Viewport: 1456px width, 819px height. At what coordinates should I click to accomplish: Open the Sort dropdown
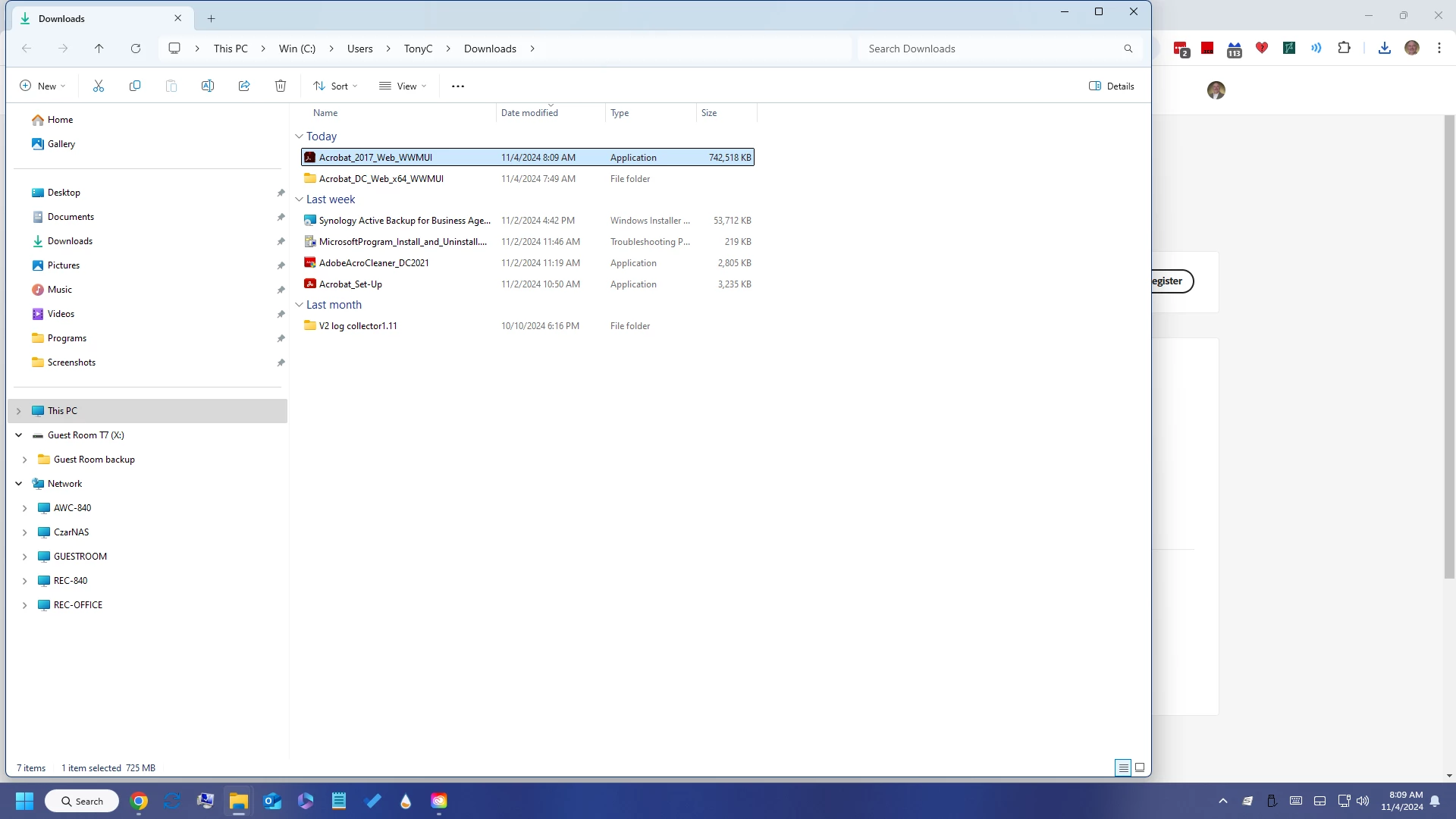335,86
